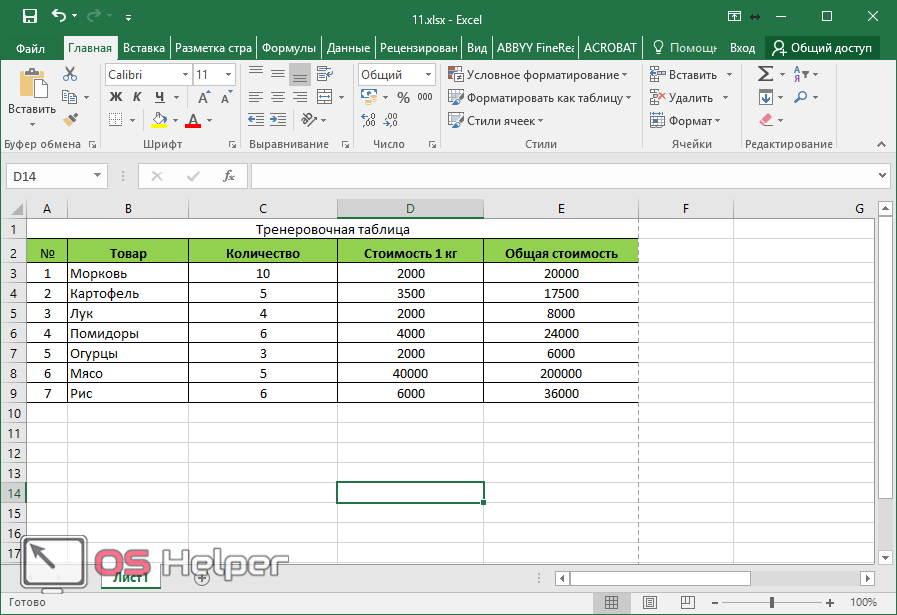Click Условное форматирование button

pyautogui.click(x=538, y=74)
